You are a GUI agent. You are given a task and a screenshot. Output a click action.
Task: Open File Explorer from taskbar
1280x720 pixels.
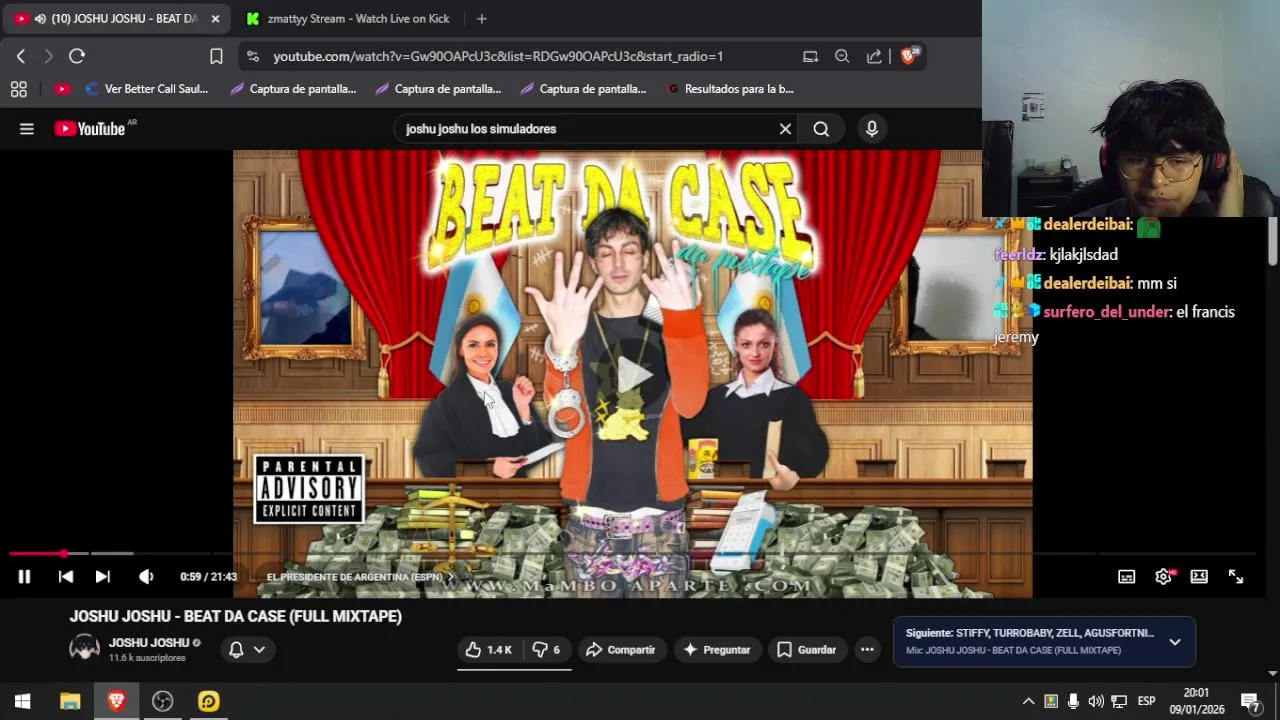tap(70, 701)
